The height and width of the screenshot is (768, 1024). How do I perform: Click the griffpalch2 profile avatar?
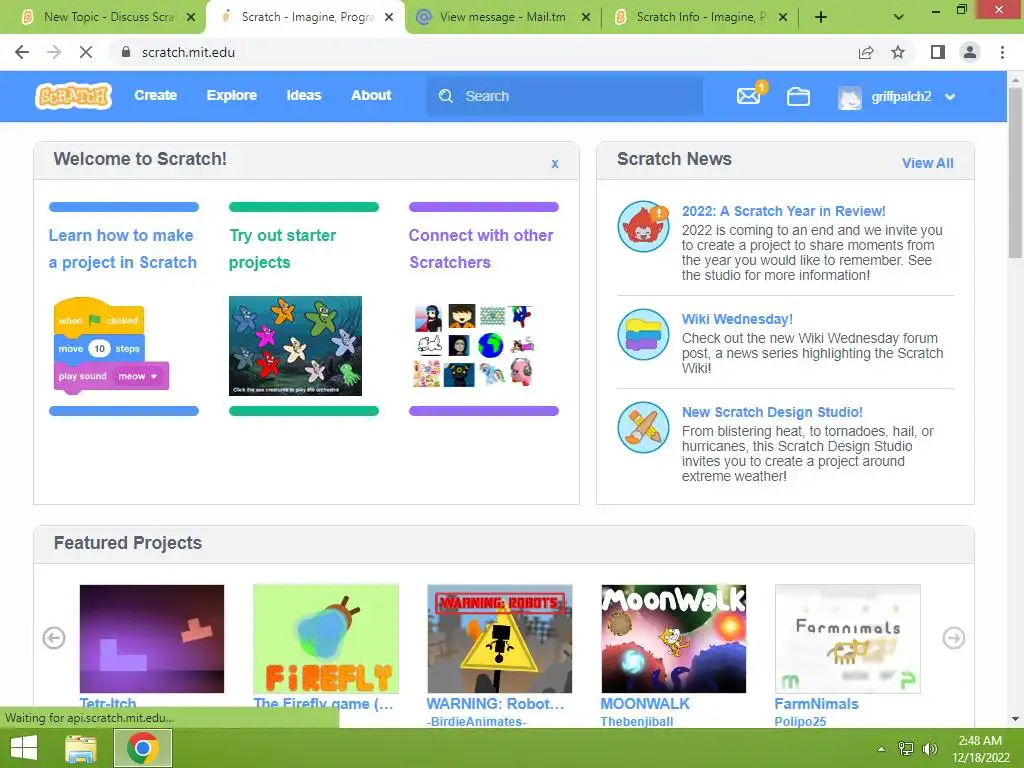click(850, 97)
